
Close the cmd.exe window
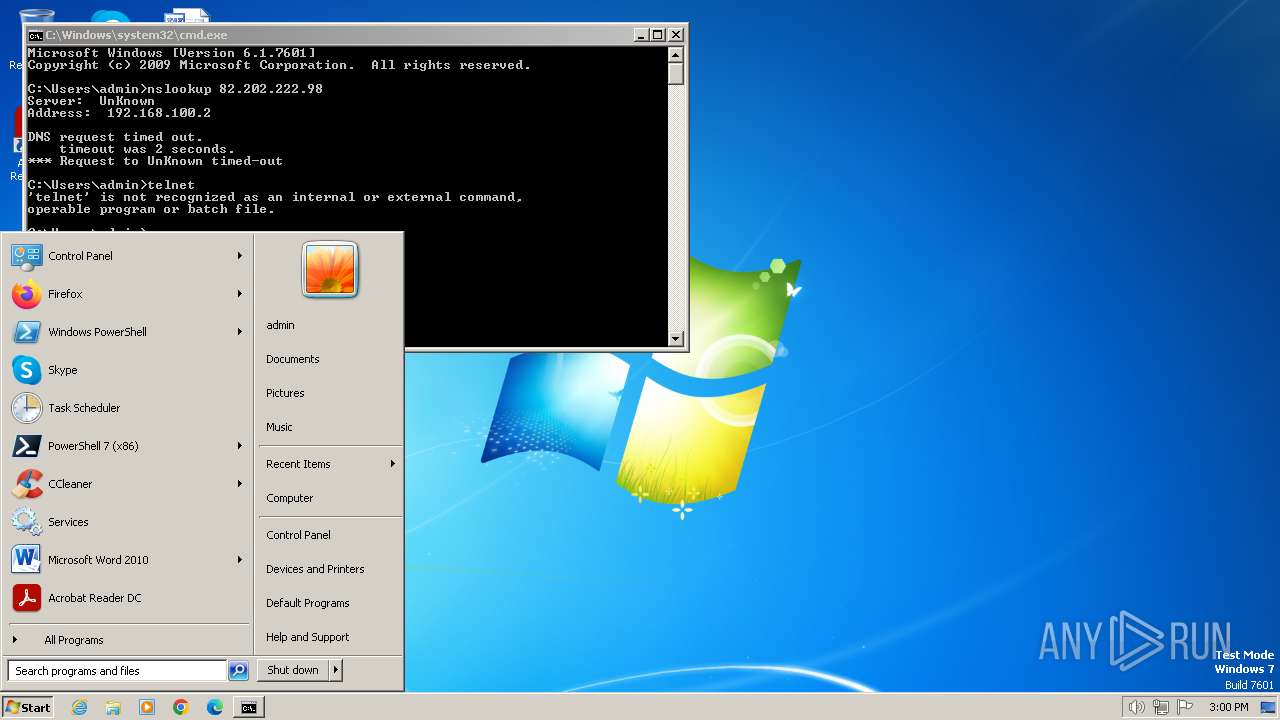[676, 35]
